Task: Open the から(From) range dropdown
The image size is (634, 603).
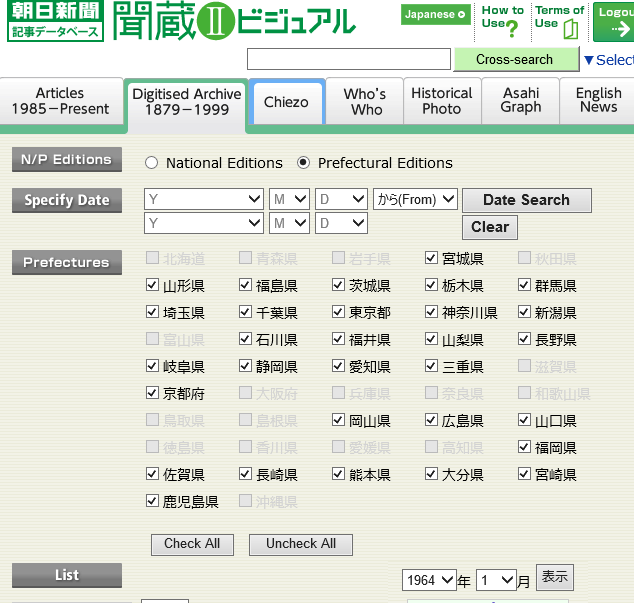Action: click(415, 199)
